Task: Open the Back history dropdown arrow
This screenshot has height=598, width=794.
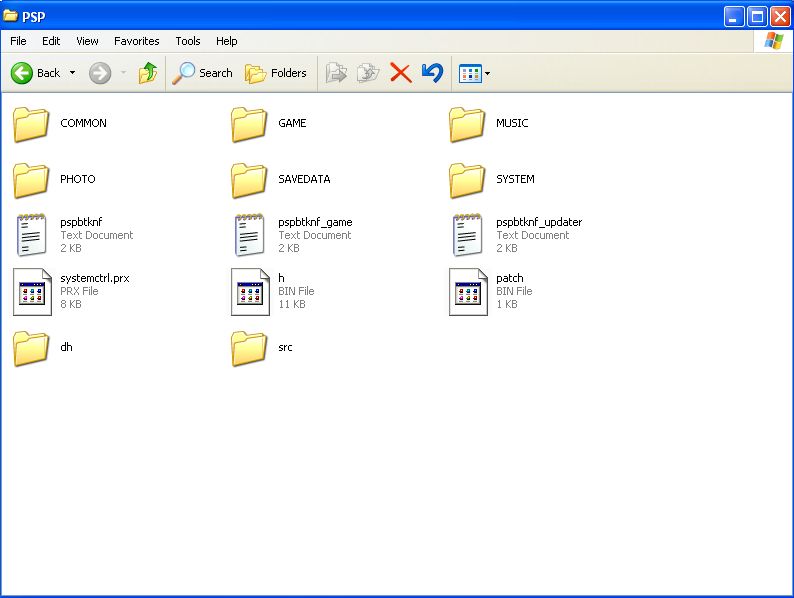Action: (72, 73)
